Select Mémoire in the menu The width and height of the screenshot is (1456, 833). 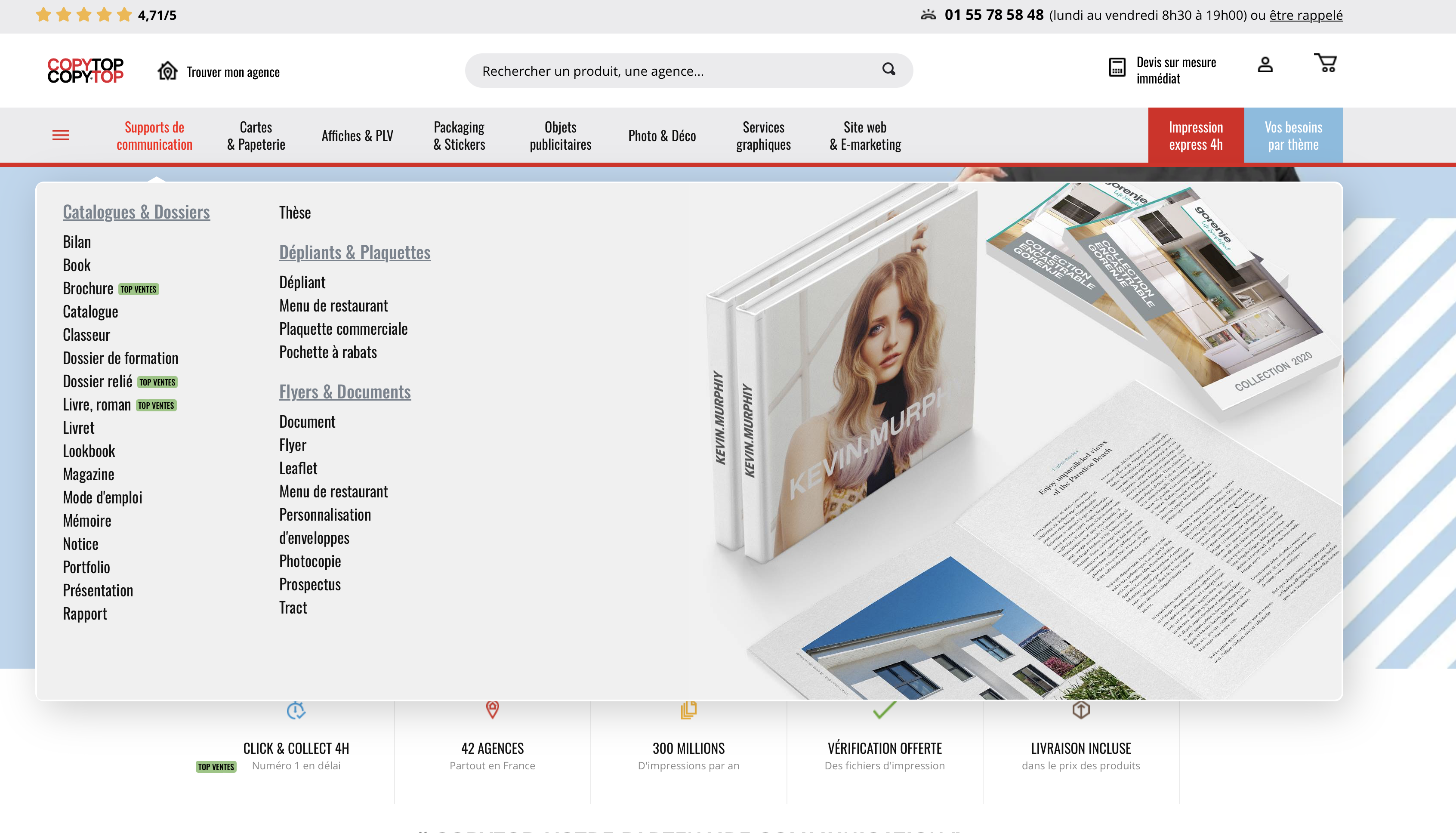(87, 521)
